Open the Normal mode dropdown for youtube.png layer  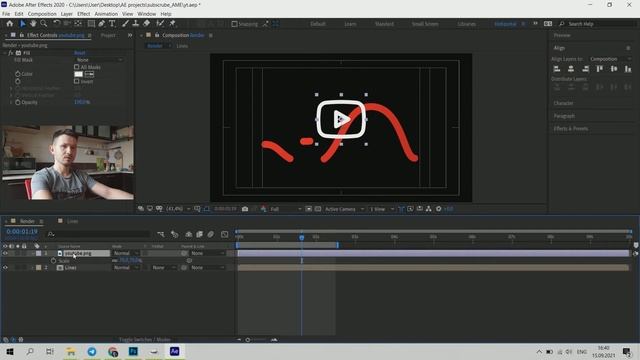coord(126,253)
